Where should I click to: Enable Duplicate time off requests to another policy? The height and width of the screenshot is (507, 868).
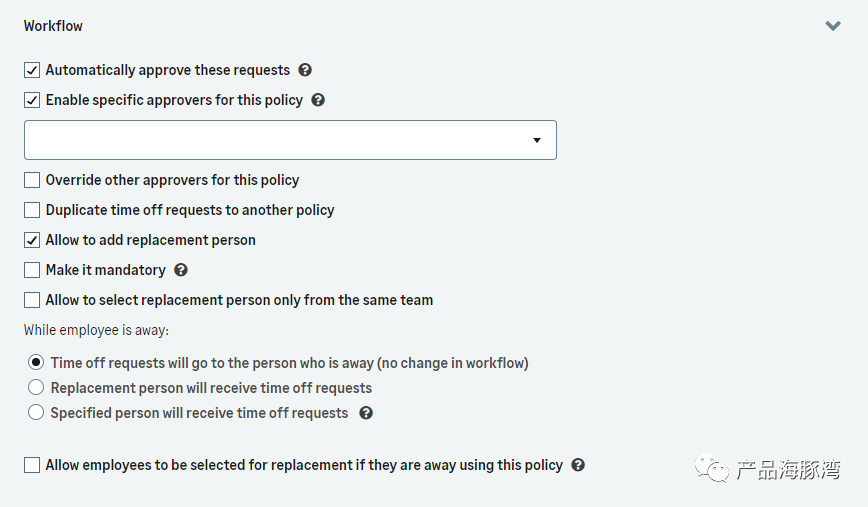(x=32, y=210)
